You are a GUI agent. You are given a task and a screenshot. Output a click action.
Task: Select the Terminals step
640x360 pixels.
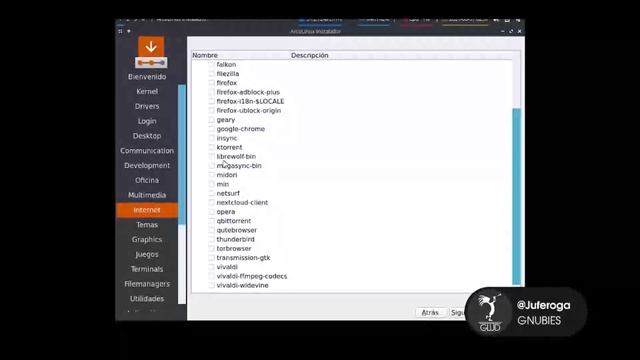pyautogui.click(x=147, y=269)
